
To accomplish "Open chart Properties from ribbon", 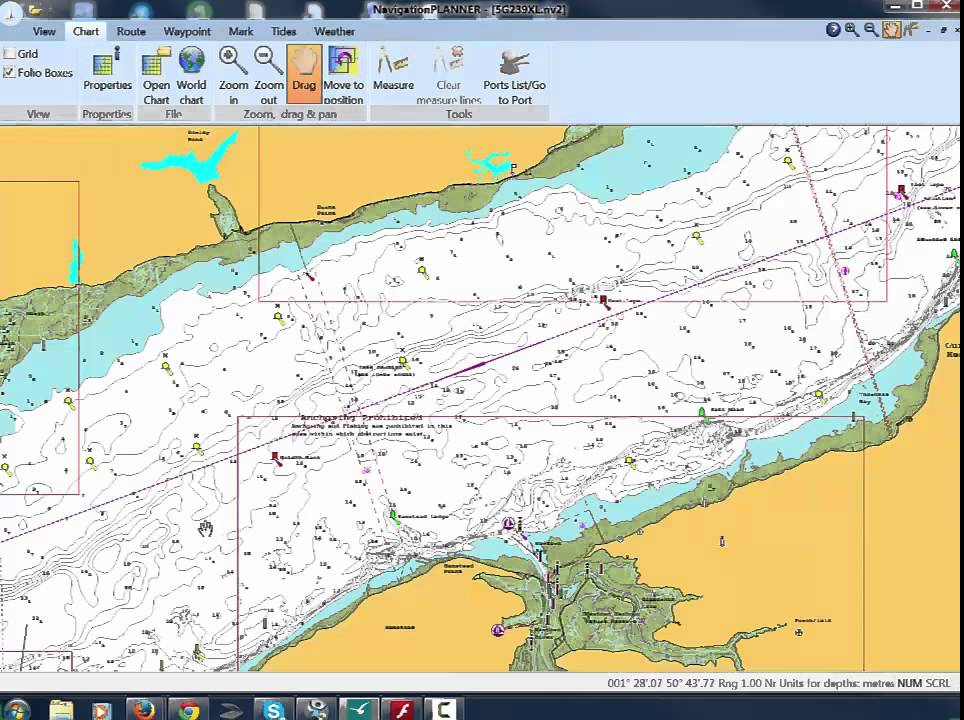I will point(107,71).
